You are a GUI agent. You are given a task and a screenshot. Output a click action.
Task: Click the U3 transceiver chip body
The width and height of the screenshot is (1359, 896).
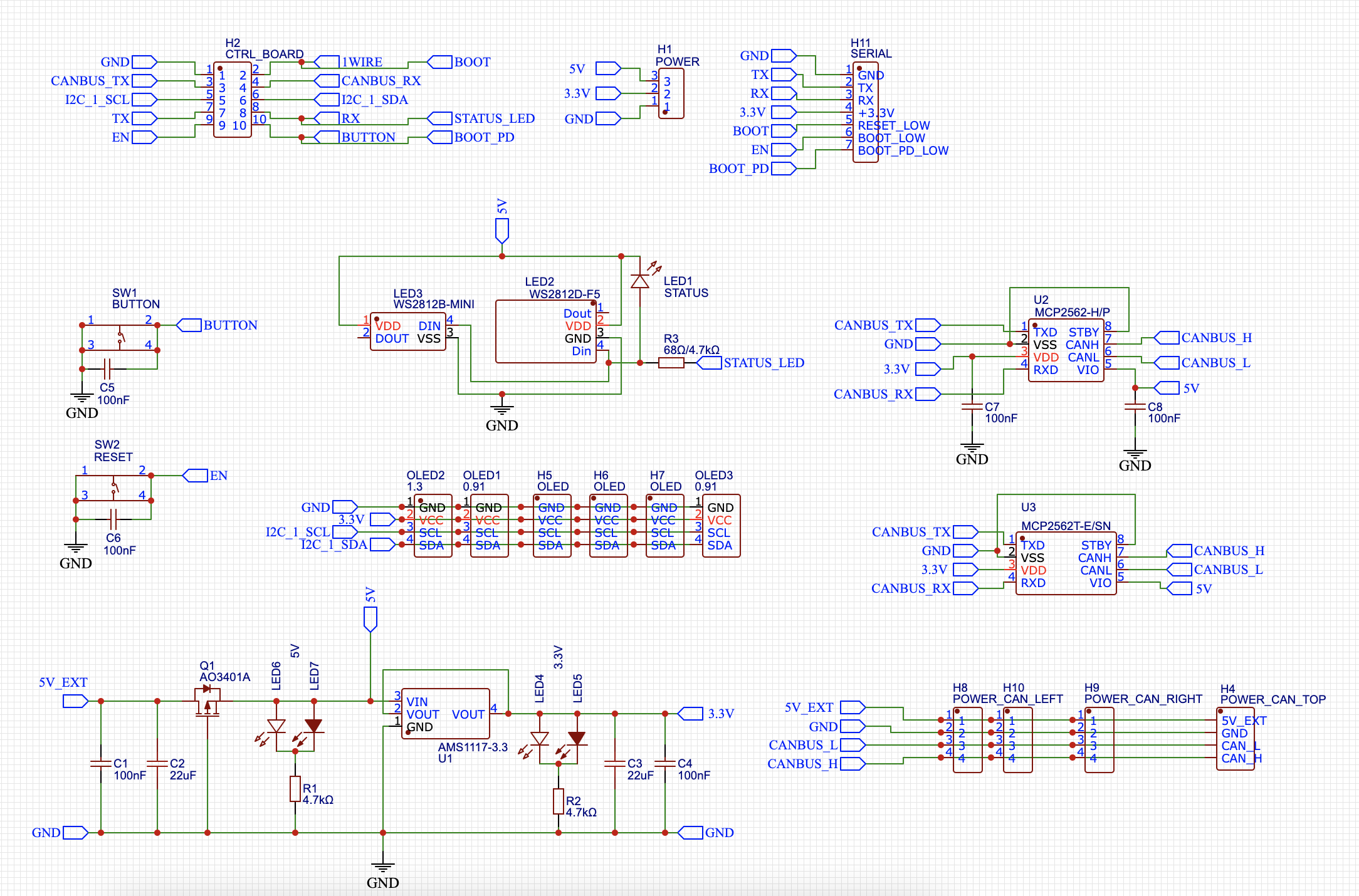tap(1066, 563)
